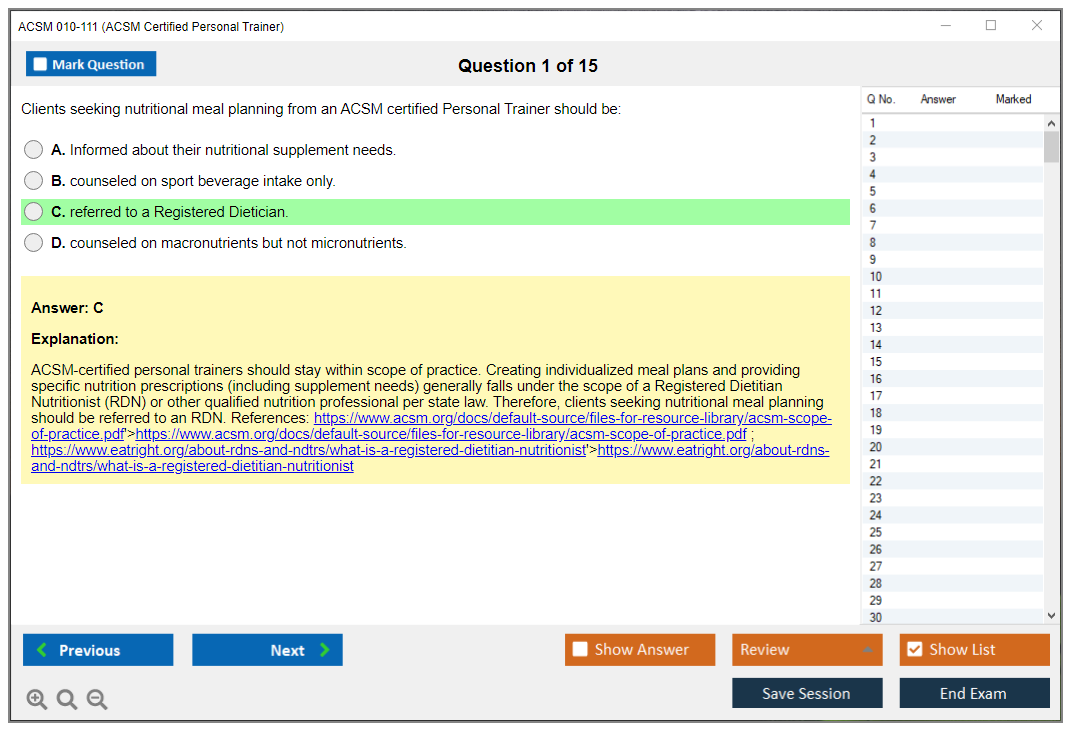1075x735 pixels.
Task: Open the Review dropdown
Action: 806,649
